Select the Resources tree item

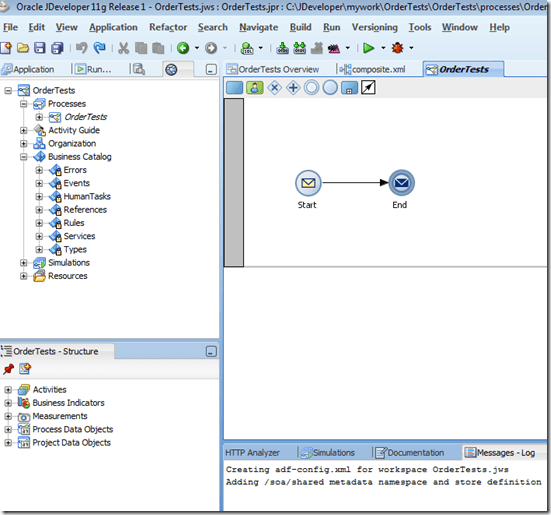67,276
